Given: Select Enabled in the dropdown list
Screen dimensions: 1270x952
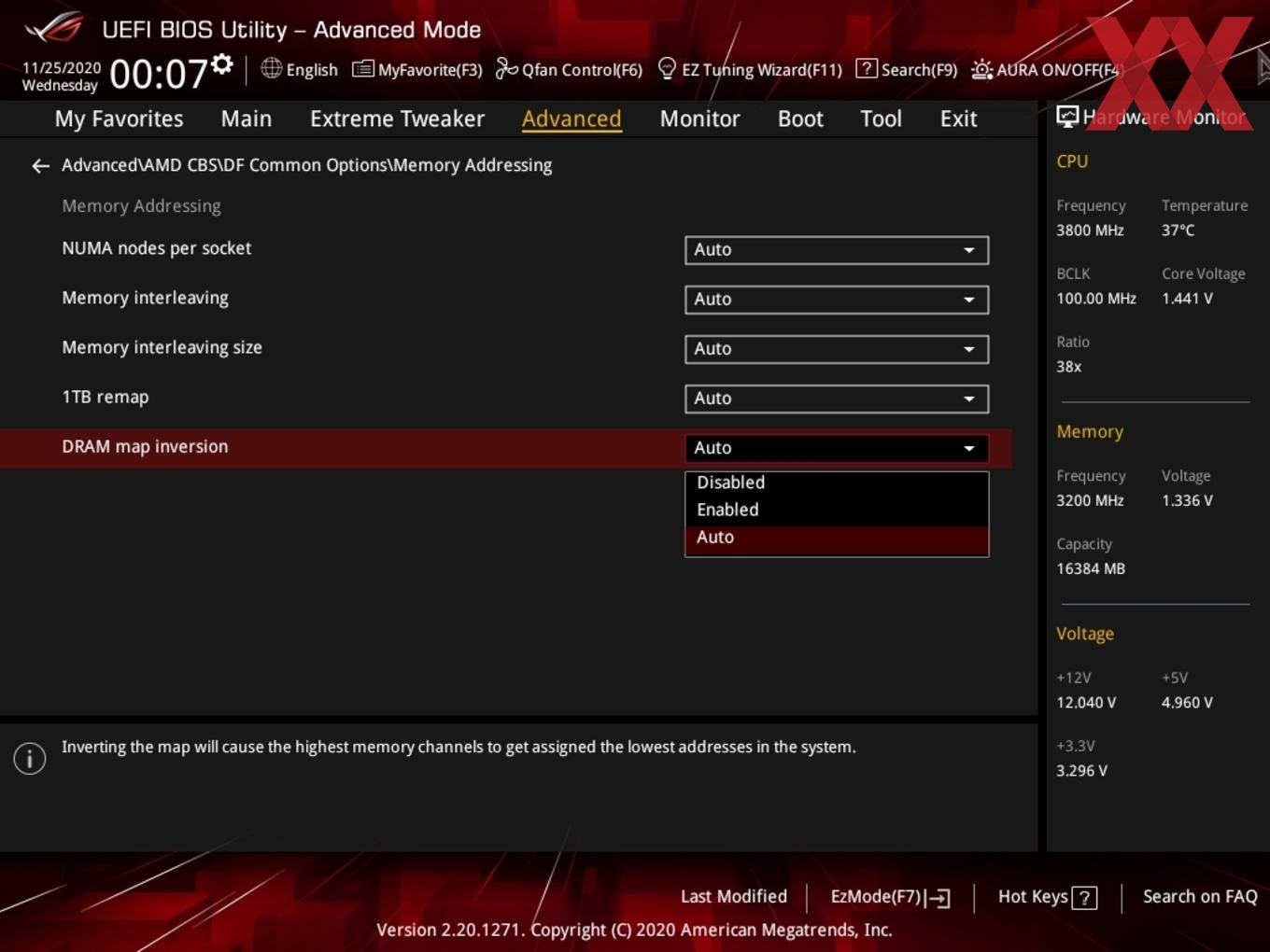Looking at the screenshot, I should (x=837, y=510).
